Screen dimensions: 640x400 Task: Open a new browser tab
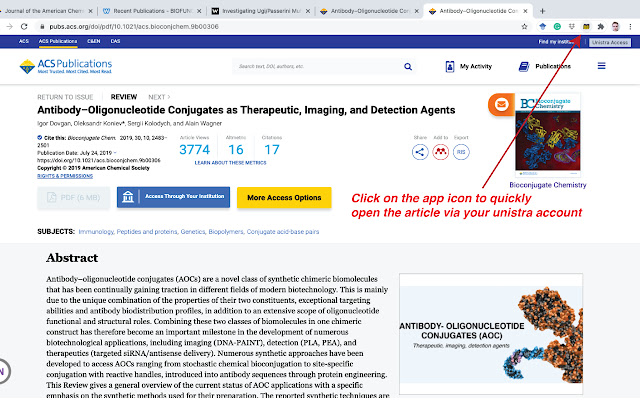click(x=542, y=11)
